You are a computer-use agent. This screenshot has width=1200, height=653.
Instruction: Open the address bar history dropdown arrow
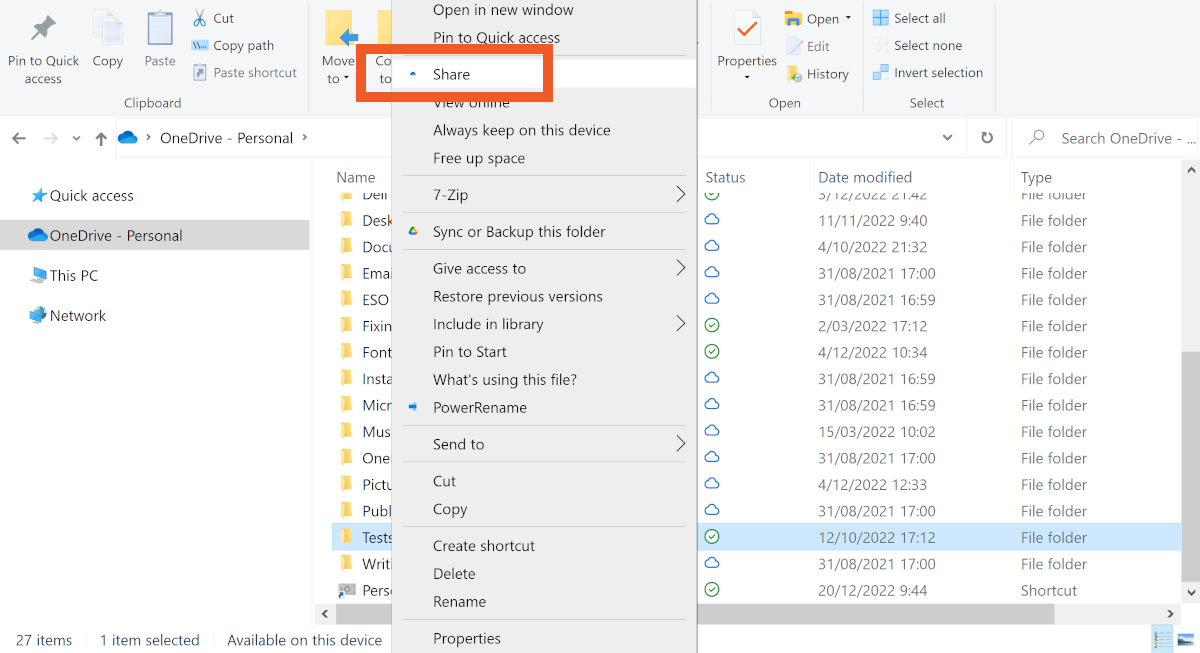(x=948, y=138)
